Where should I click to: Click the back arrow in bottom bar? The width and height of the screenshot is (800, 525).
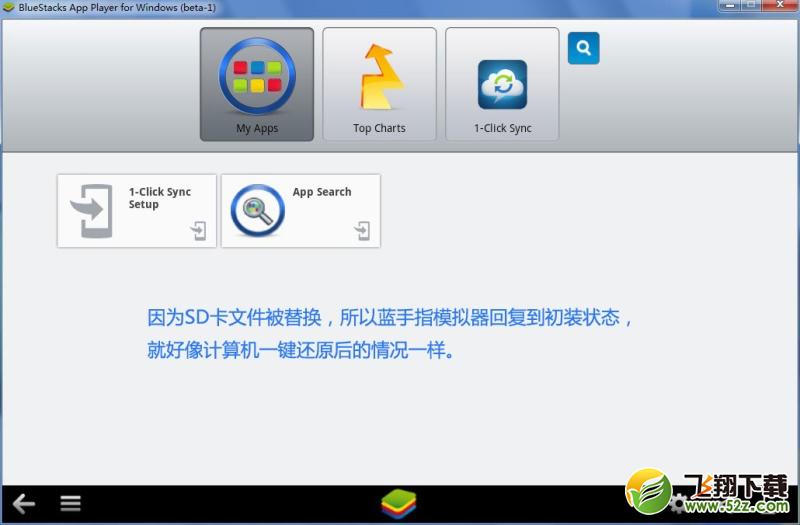24,504
